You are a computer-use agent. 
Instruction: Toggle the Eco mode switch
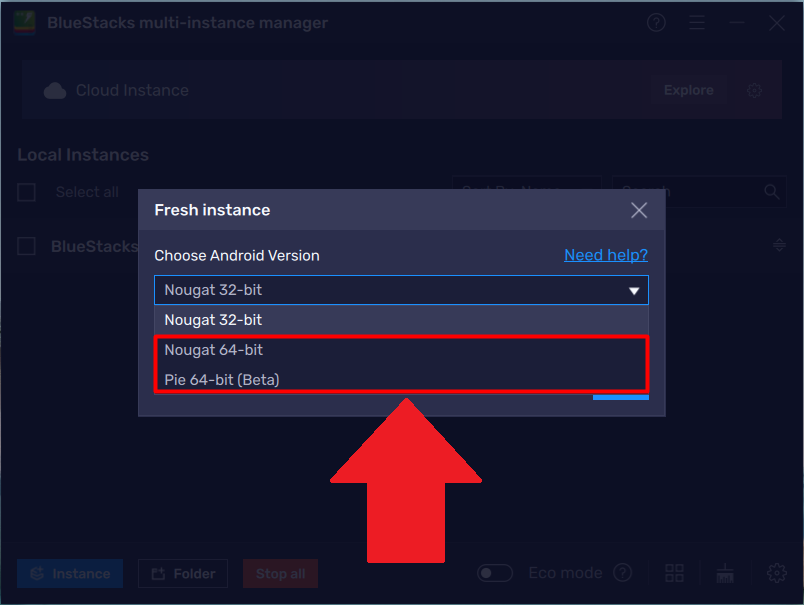pyautogui.click(x=495, y=573)
